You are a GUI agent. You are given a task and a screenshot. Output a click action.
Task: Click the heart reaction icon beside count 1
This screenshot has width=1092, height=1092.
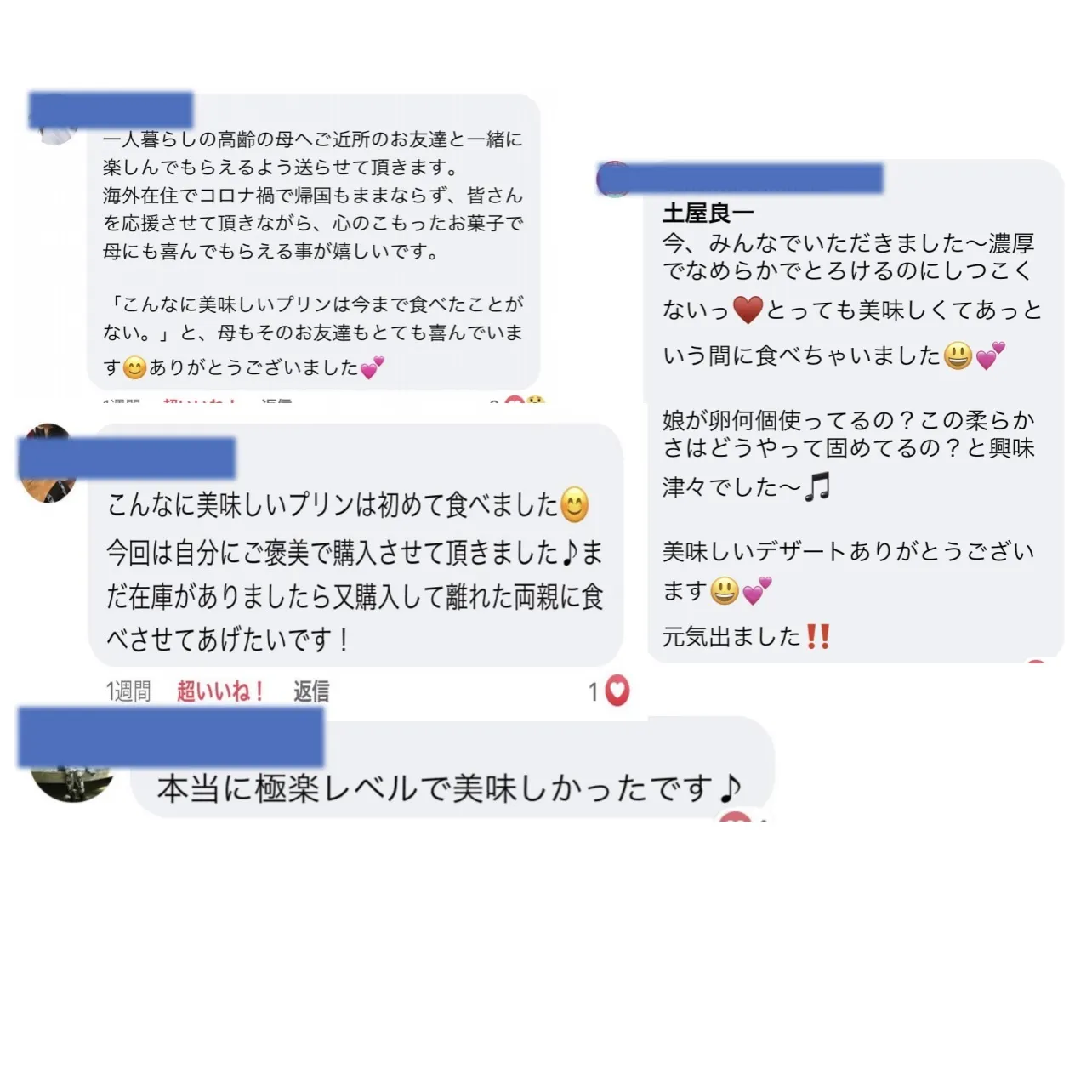[617, 691]
